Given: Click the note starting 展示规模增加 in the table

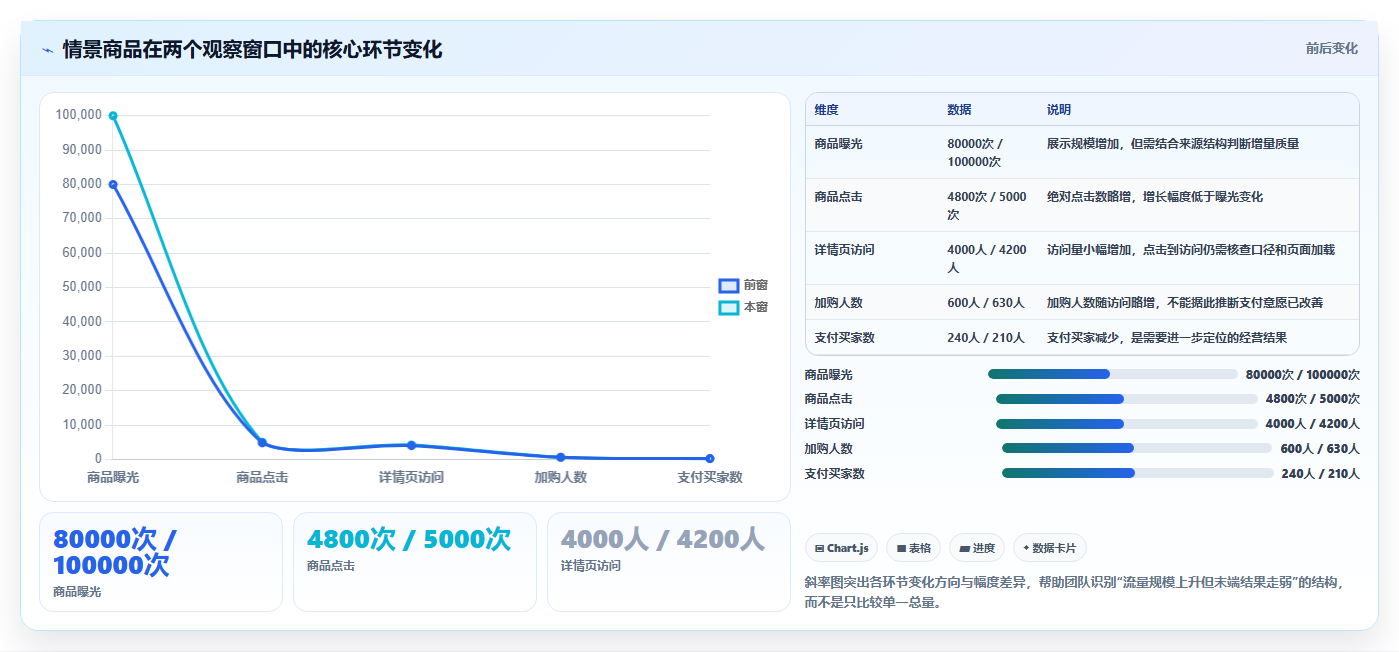Looking at the screenshot, I should [1173, 144].
